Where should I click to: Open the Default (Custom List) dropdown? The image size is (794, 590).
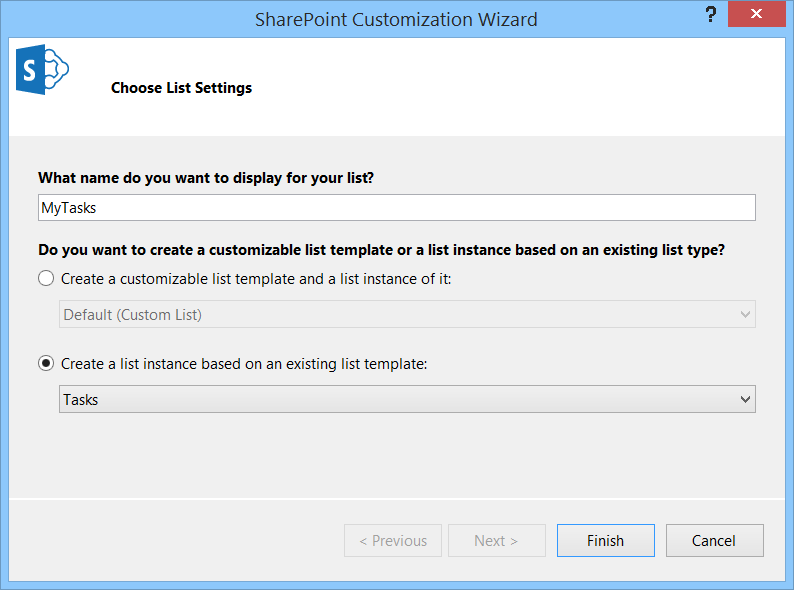point(407,314)
